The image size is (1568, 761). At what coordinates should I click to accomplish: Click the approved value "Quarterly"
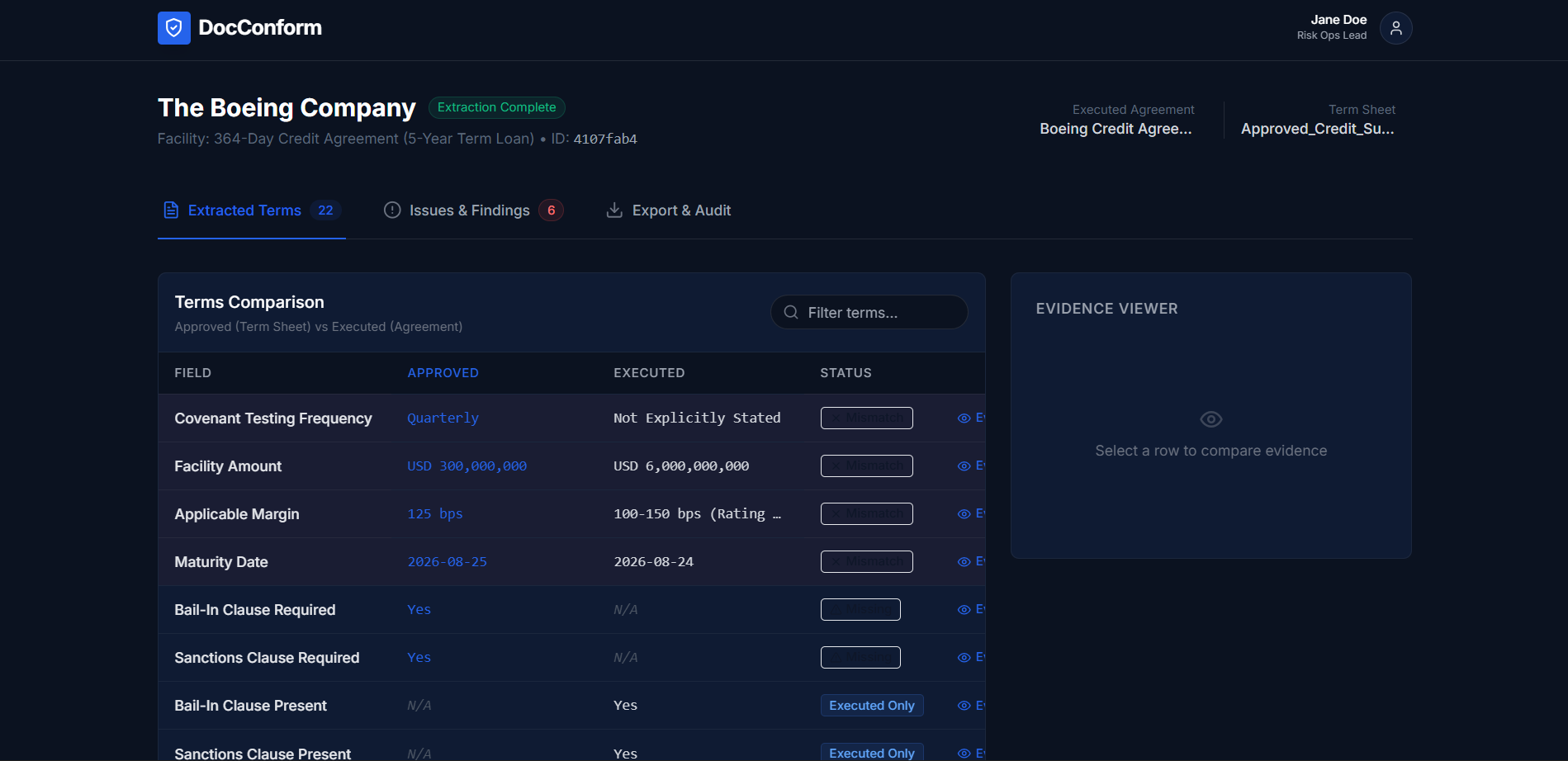[443, 418]
